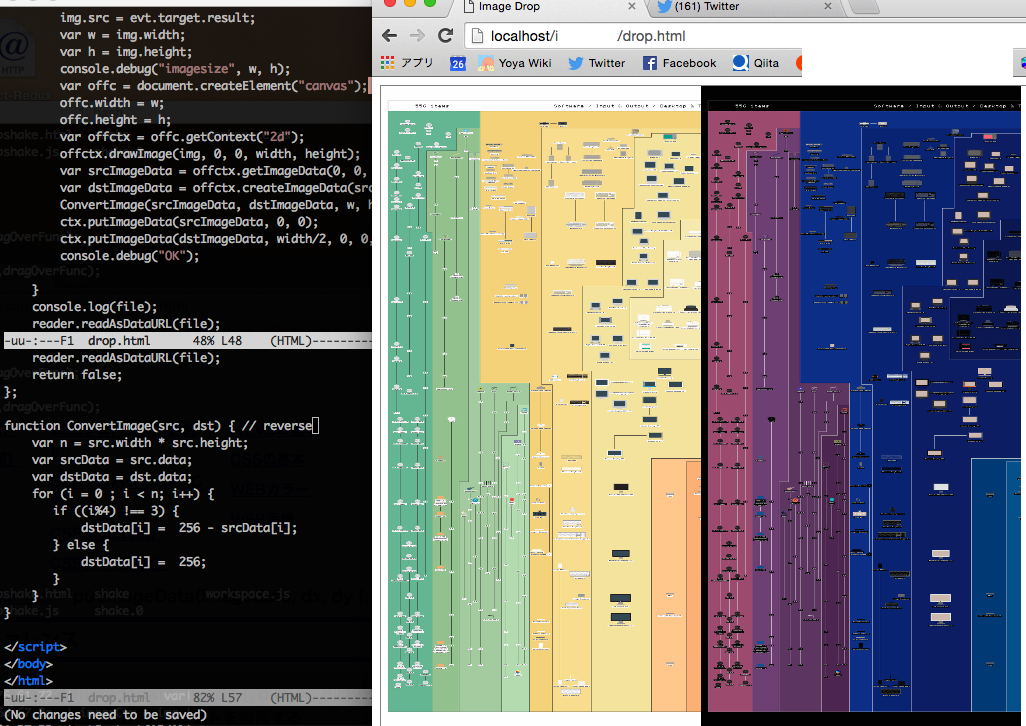
Task: Click the "offc.height = h;" line
Action: click(x=115, y=120)
